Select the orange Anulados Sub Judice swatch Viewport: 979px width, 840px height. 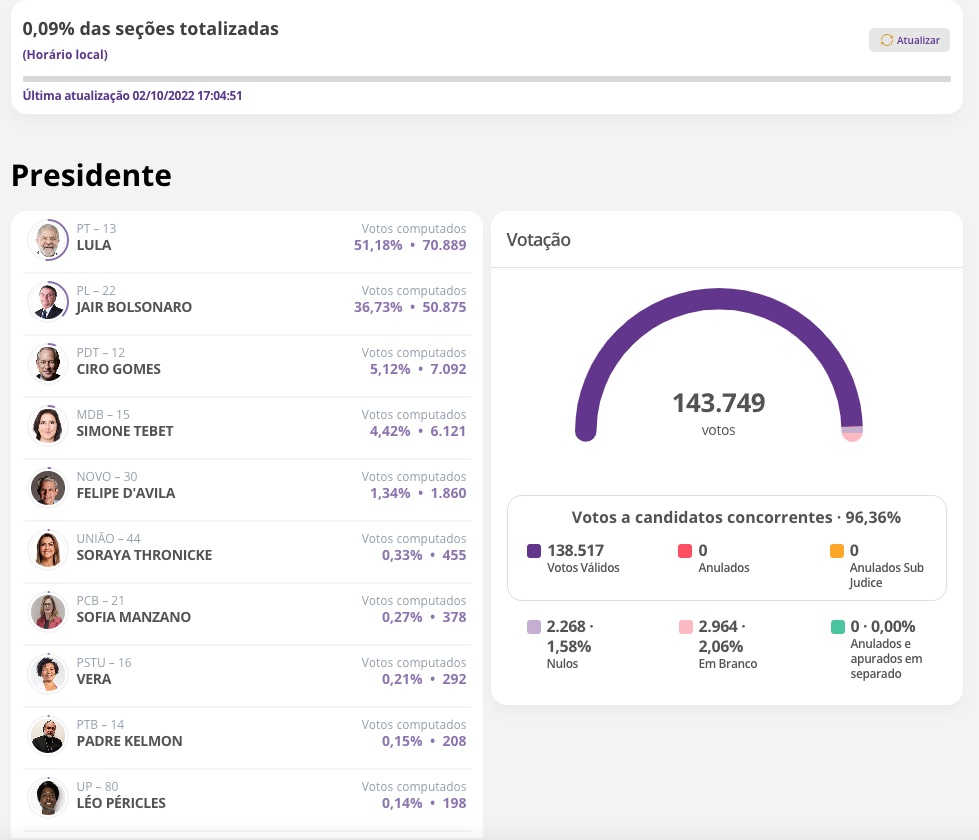click(x=837, y=551)
